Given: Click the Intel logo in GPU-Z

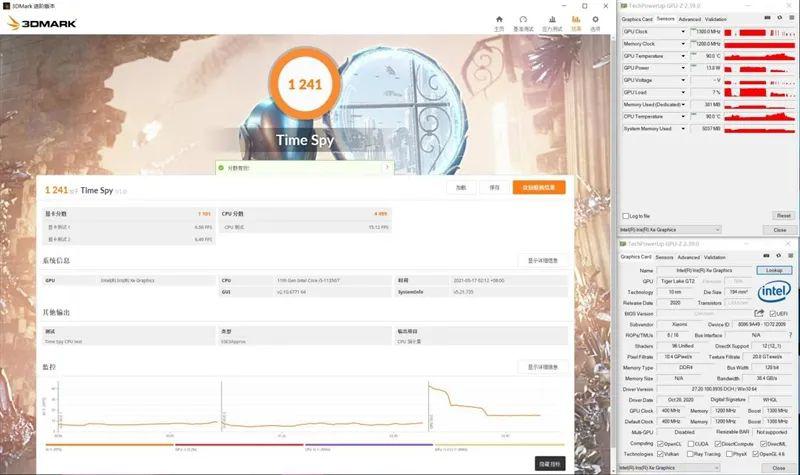Looking at the screenshot, I should [x=774, y=292].
